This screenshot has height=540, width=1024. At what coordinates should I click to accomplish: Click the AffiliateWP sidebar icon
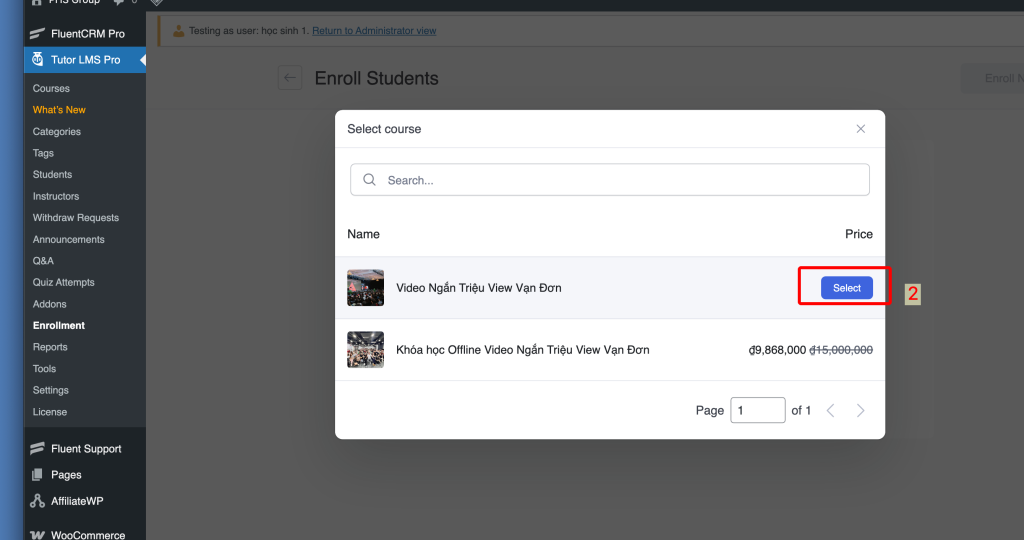pos(38,501)
